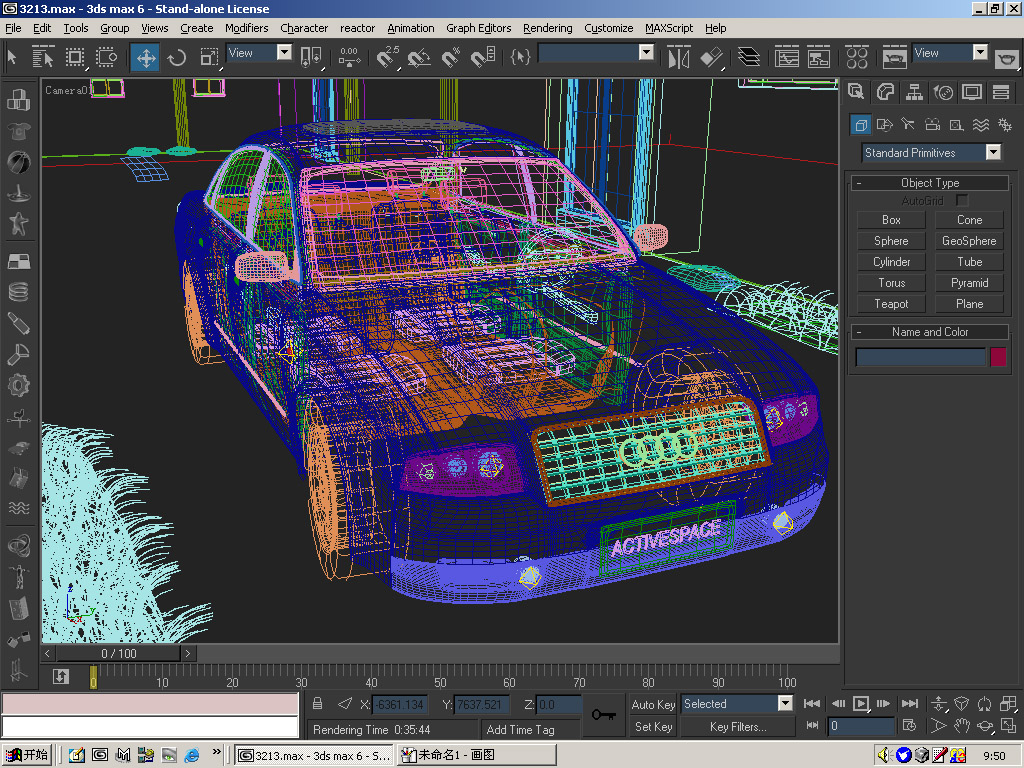Click the reactor Water waves icon
The height and width of the screenshot is (768, 1024).
[x=18, y=508]
